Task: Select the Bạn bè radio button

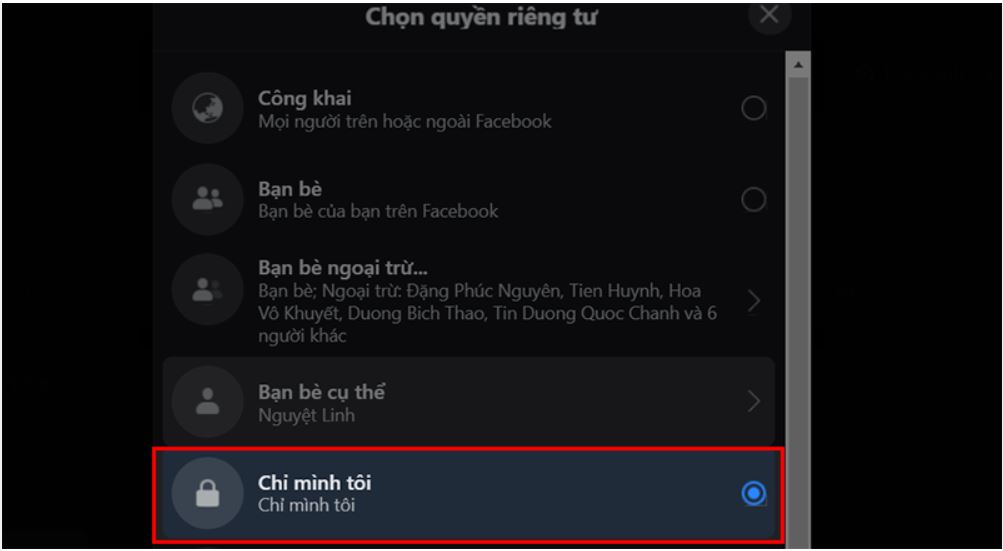Action: point(754,199)
